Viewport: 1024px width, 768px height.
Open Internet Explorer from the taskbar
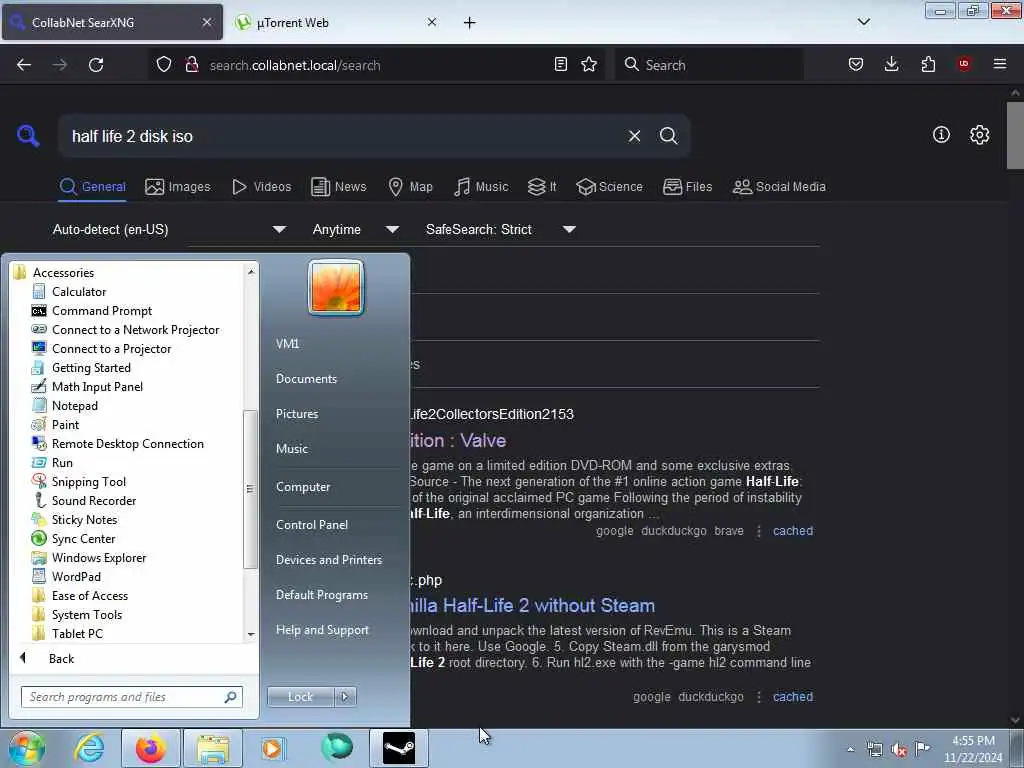(89, 748)
